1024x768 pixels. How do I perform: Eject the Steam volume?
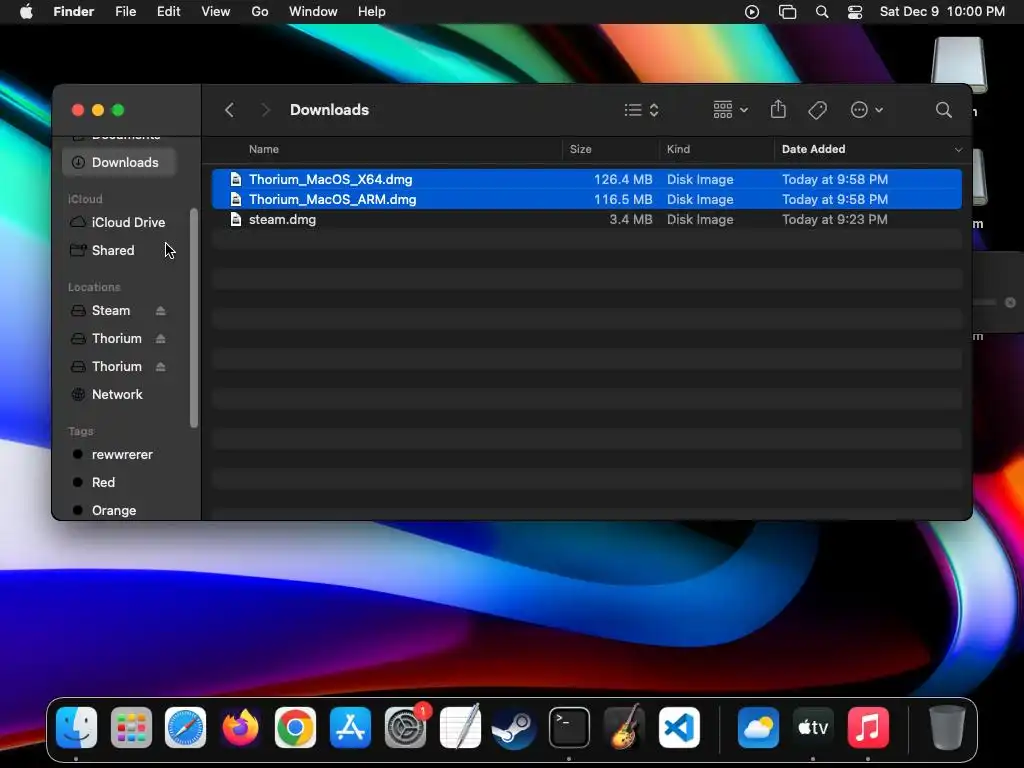[x=161, y=311]
